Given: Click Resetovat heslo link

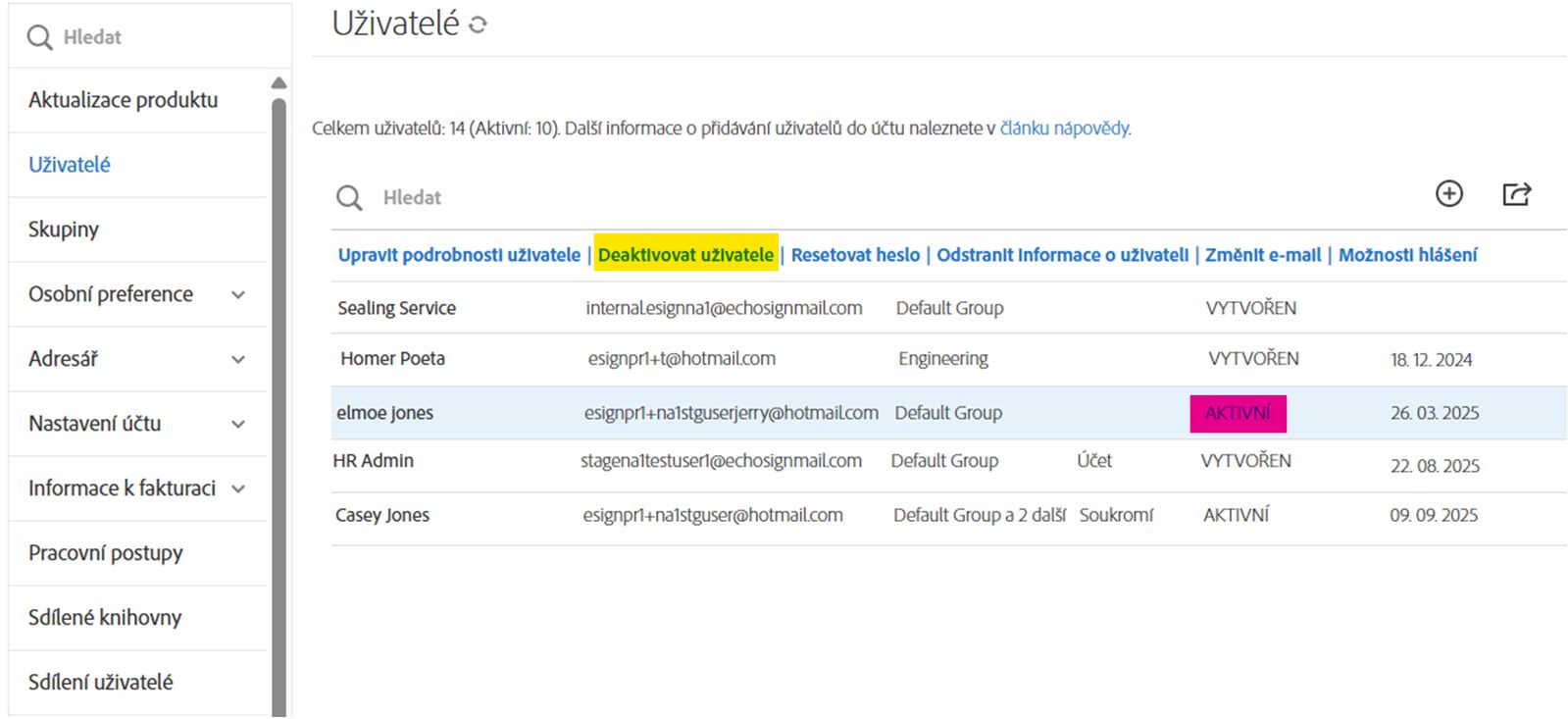Looking at the screenshot, I should point(855,255).
